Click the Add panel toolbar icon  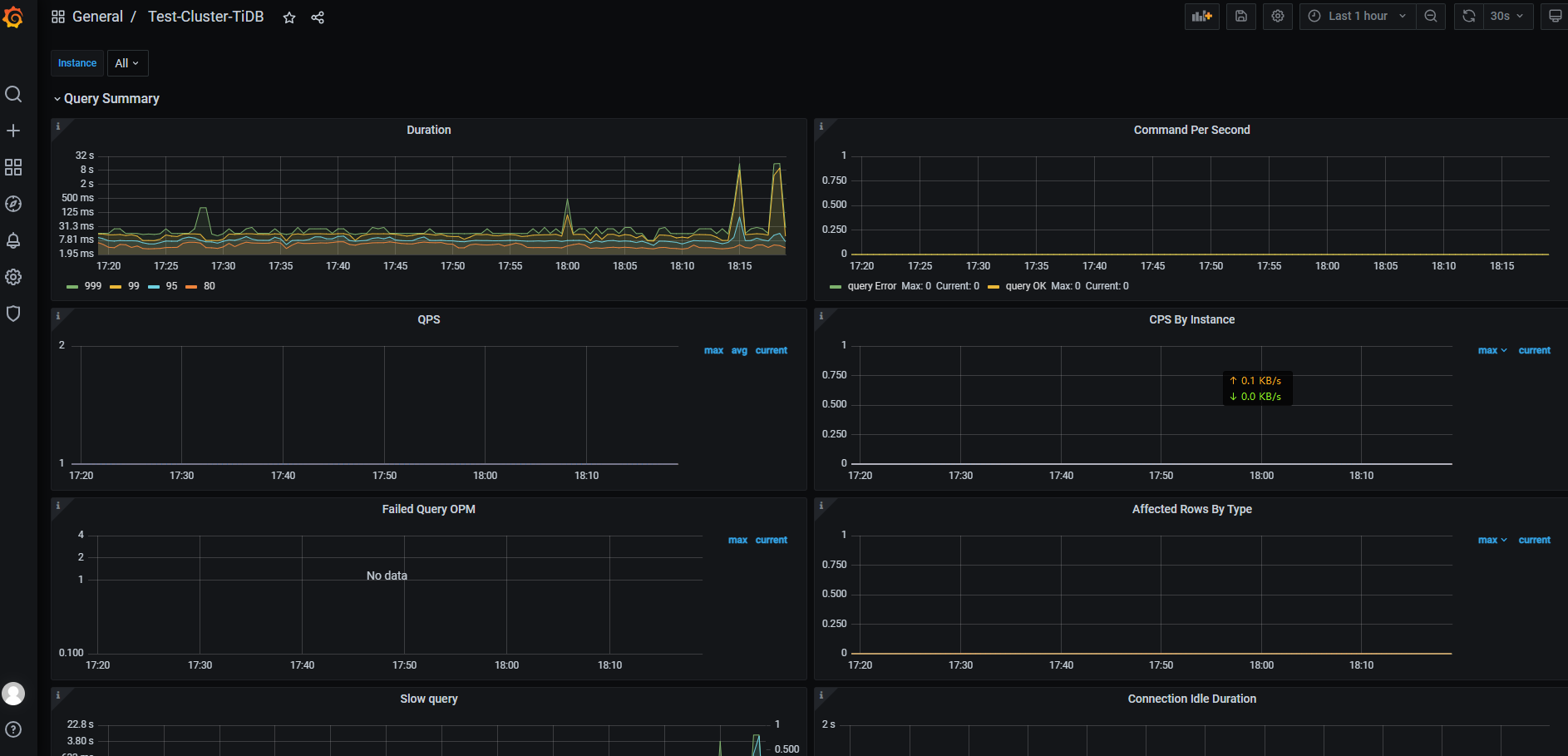pyautogui.click(x=1202, y=16)
